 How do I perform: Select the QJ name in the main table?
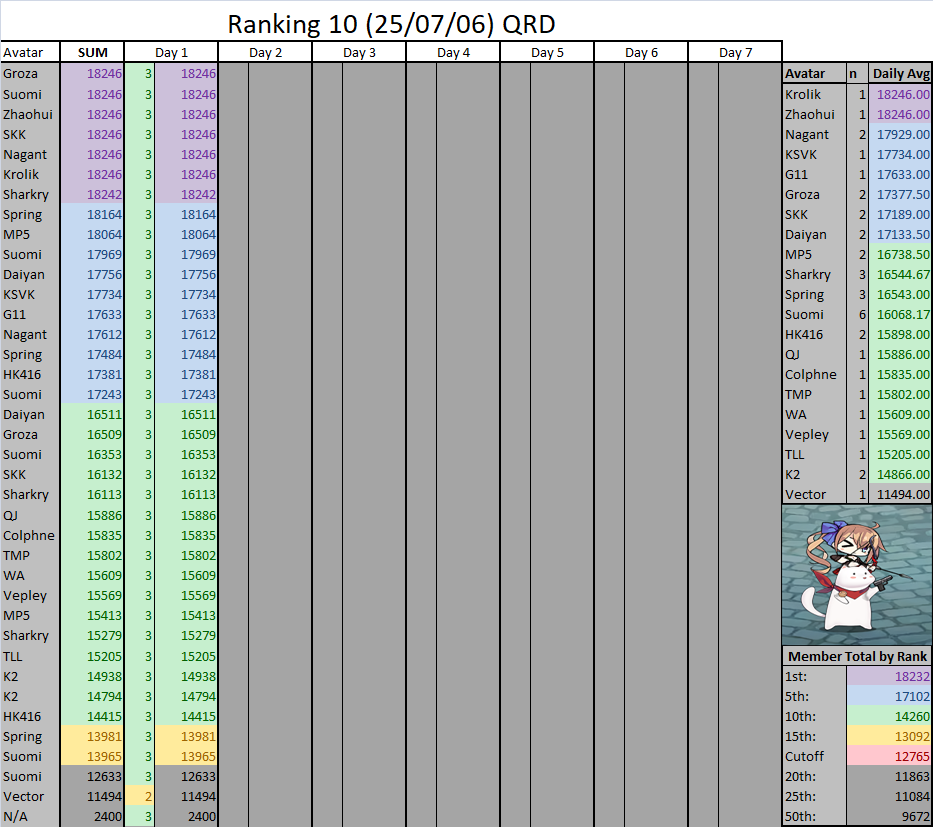click(30, 515)
